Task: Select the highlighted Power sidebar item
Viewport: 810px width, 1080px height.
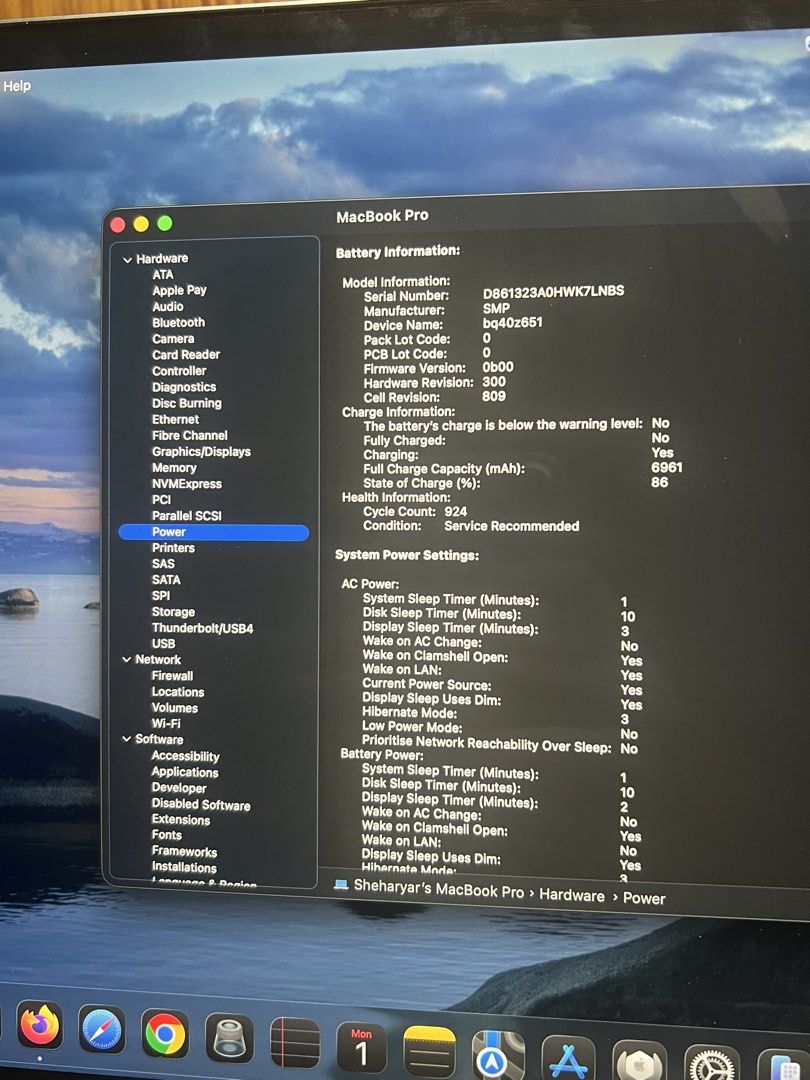Action: [x=214, y=532]
